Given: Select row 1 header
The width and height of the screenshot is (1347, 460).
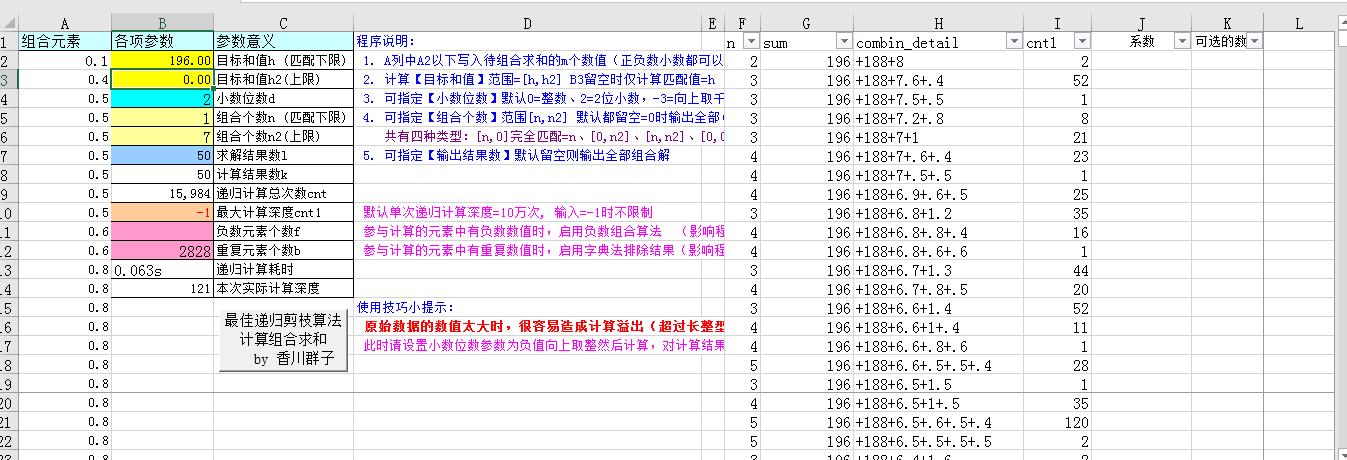Looking at the screenshot, I should coord(9,42).
